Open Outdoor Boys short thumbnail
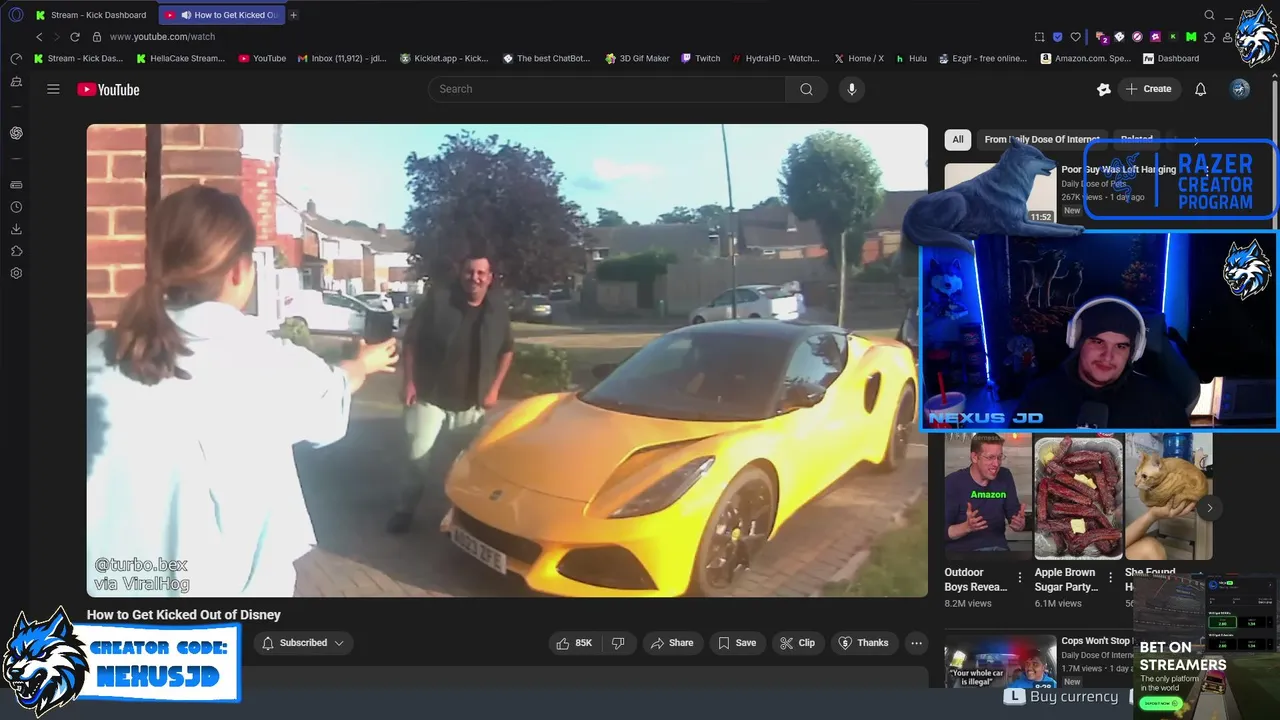The width and height of the screenshot is (1280, 720). pos(988,497)
